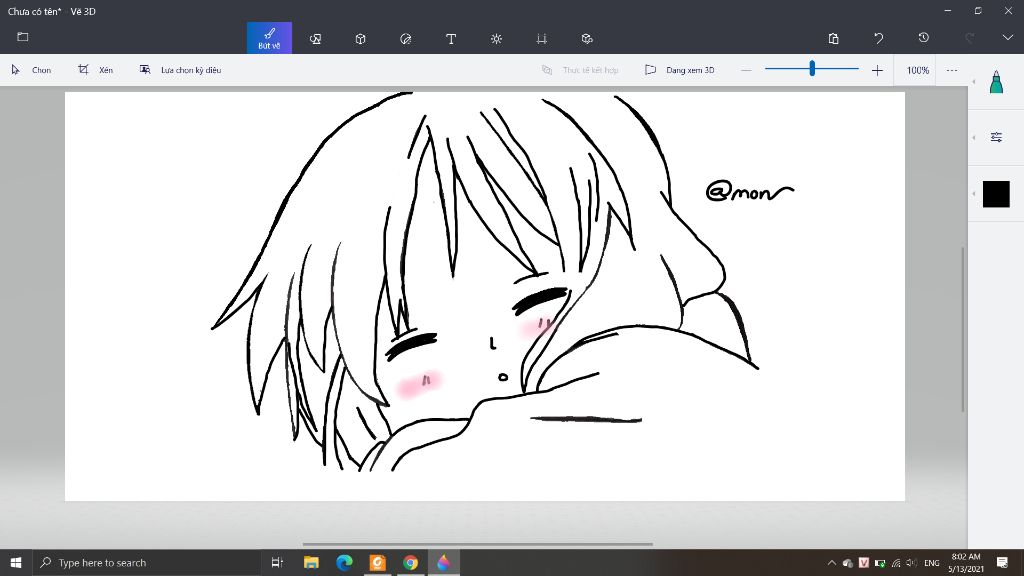Image resolution: width=1024 pixels, height=576 pixels.
Task: Switch the ENG input language
Action: (932, 563)
